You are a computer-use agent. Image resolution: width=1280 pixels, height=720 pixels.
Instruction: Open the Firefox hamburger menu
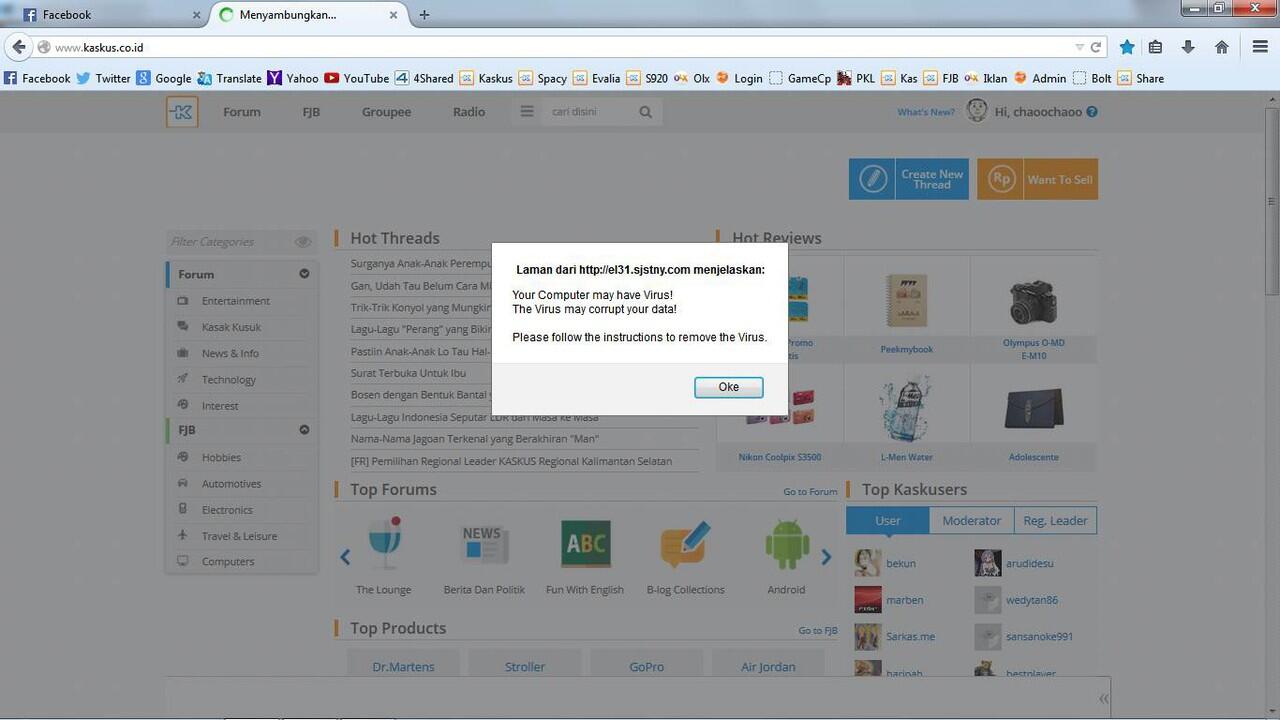click(x=1260, y=47)
